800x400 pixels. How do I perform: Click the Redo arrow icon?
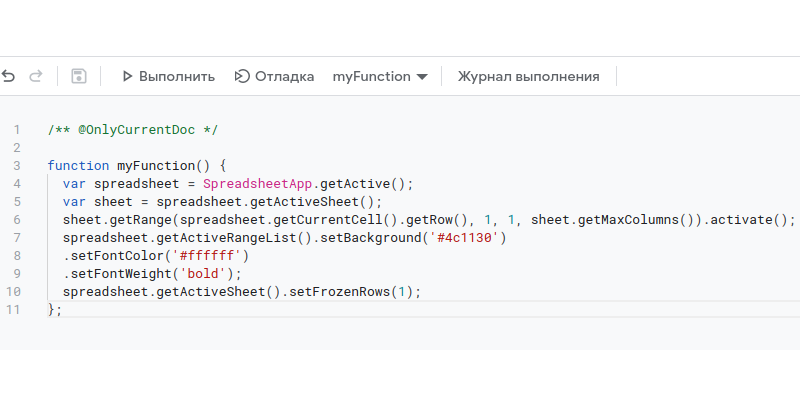(36, 76)
